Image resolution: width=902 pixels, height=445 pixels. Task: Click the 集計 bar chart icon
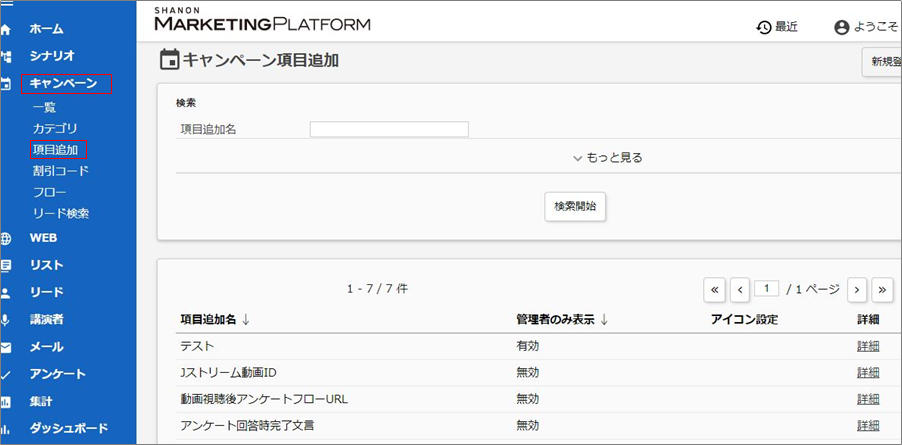[x=6, y=401]
